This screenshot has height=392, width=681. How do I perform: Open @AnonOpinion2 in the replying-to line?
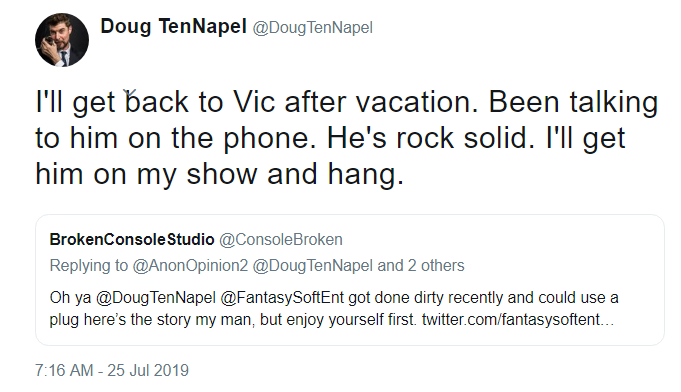[190, 266]
